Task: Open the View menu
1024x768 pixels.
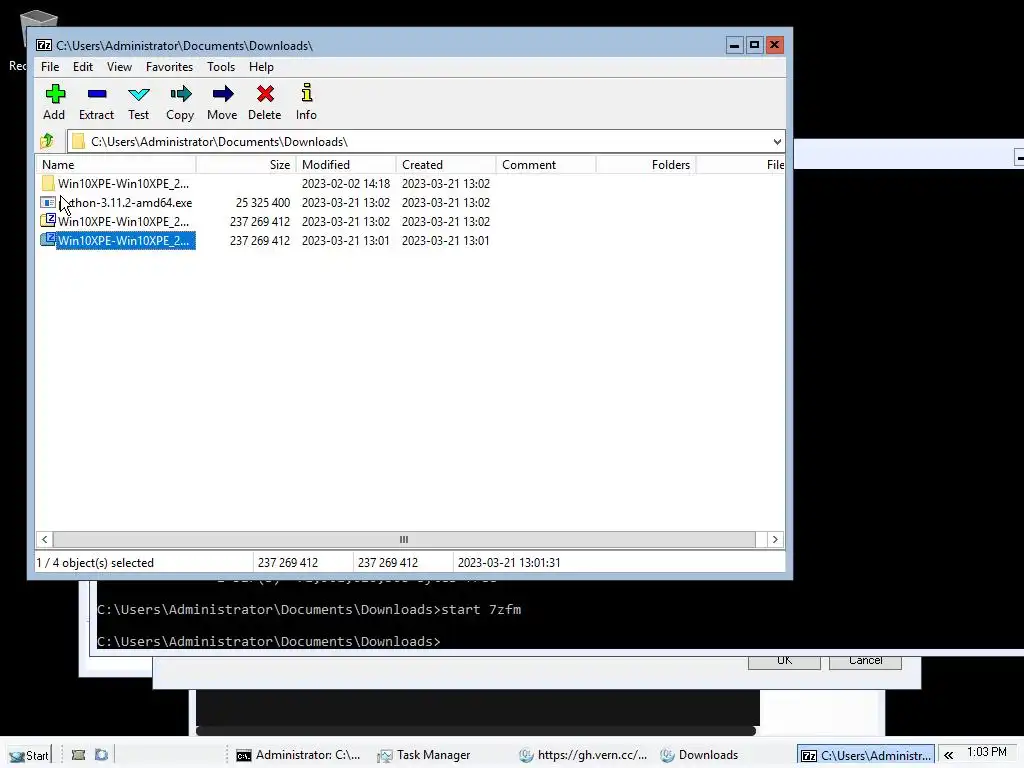Action: point(119,67)
